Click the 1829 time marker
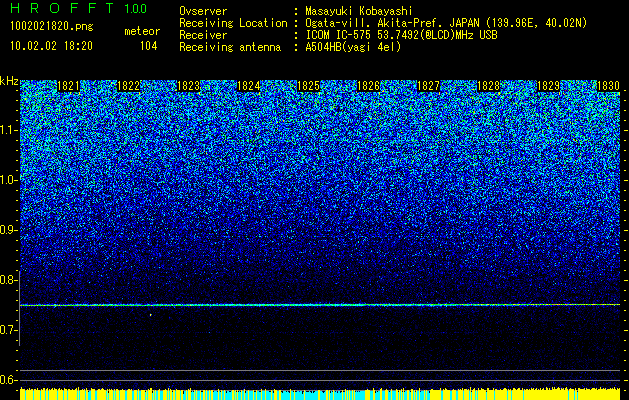 point(548,86)
